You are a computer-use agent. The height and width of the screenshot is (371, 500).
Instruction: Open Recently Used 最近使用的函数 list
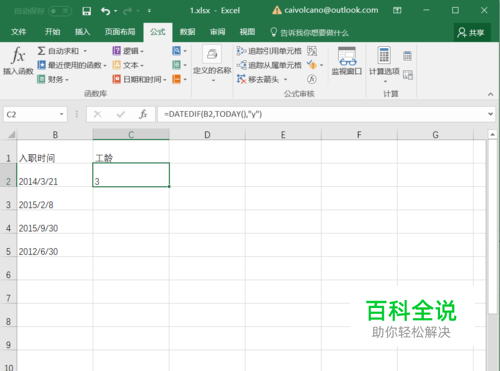(72, 65)
